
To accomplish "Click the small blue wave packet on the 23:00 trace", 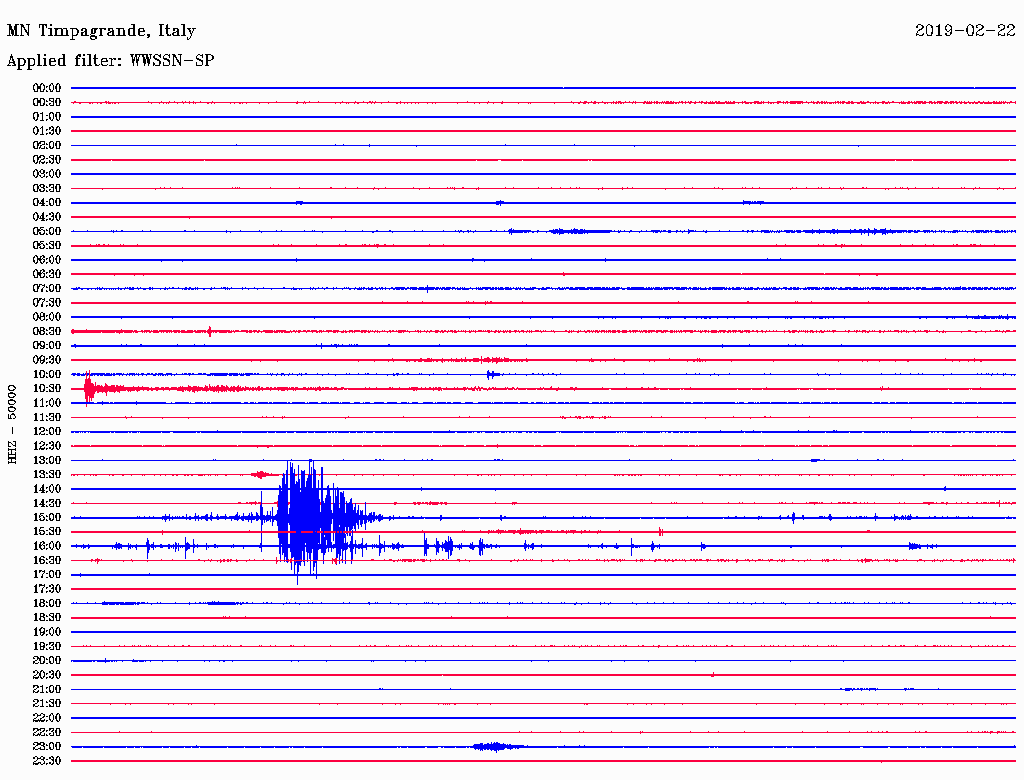I will coord(498,747).
